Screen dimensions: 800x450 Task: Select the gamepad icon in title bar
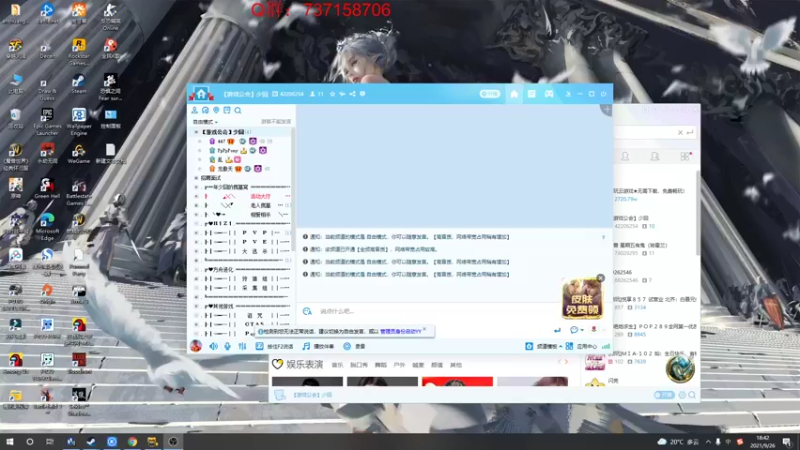pos(549,94)
